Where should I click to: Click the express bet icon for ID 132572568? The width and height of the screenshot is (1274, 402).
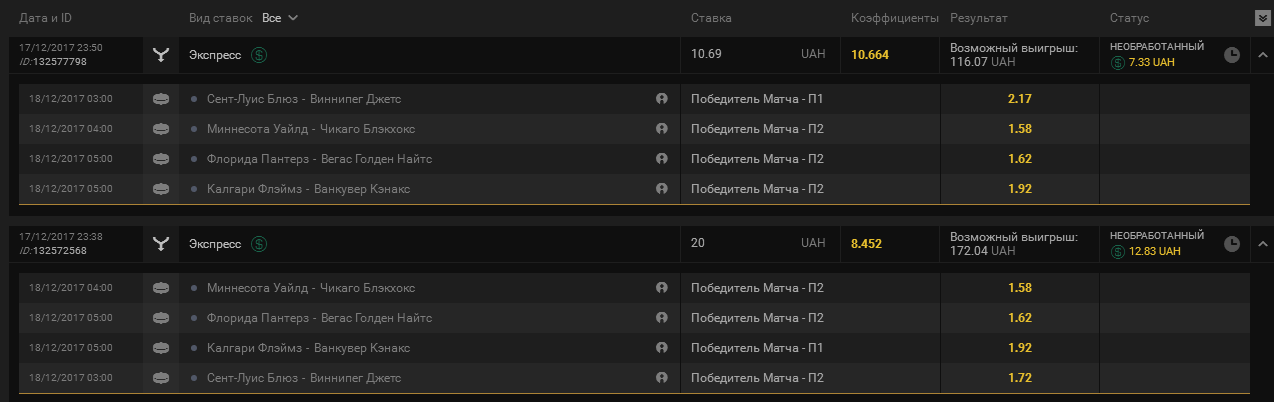click(x=161, y=243)
